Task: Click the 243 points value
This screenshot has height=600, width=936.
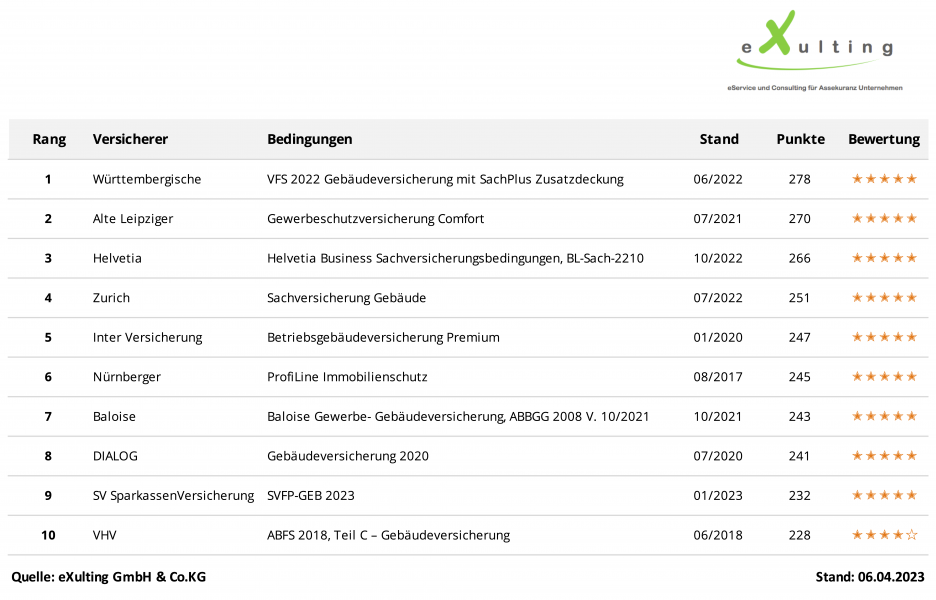Action: click(799, 416)
